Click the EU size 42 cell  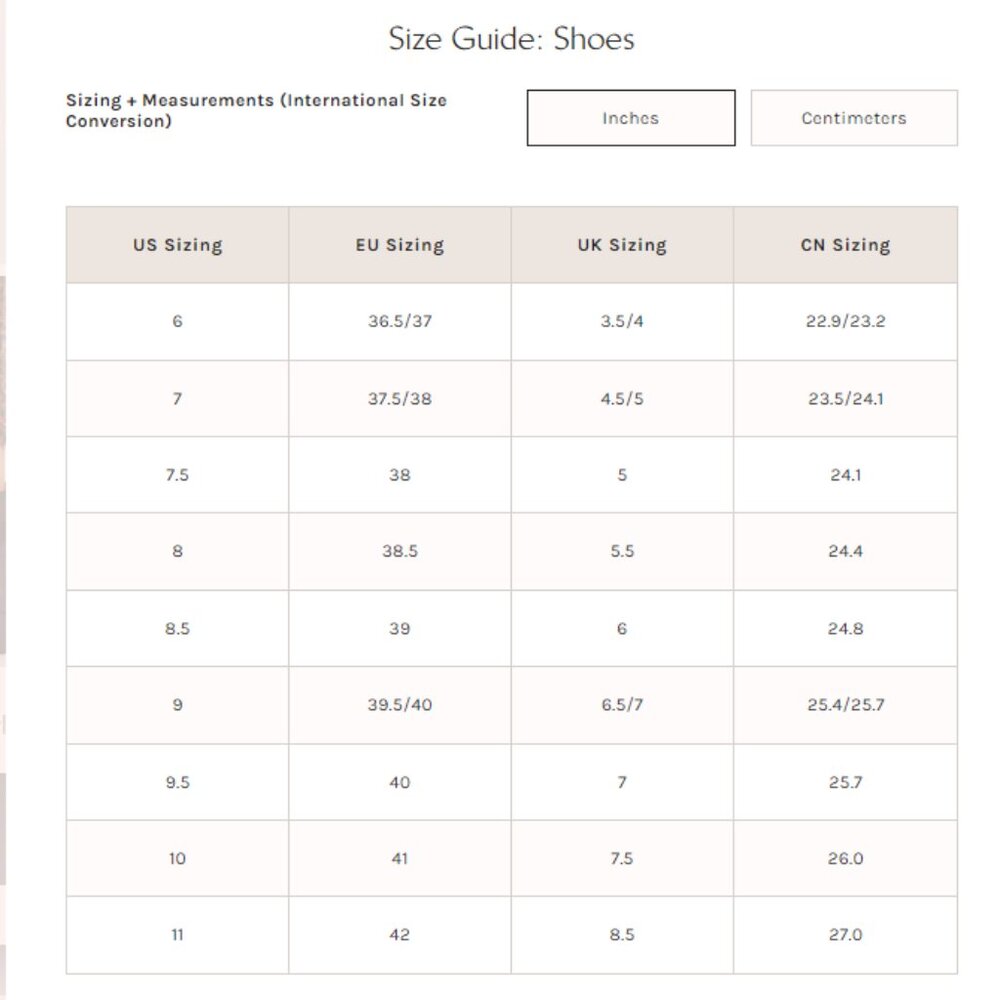[400, 935]
